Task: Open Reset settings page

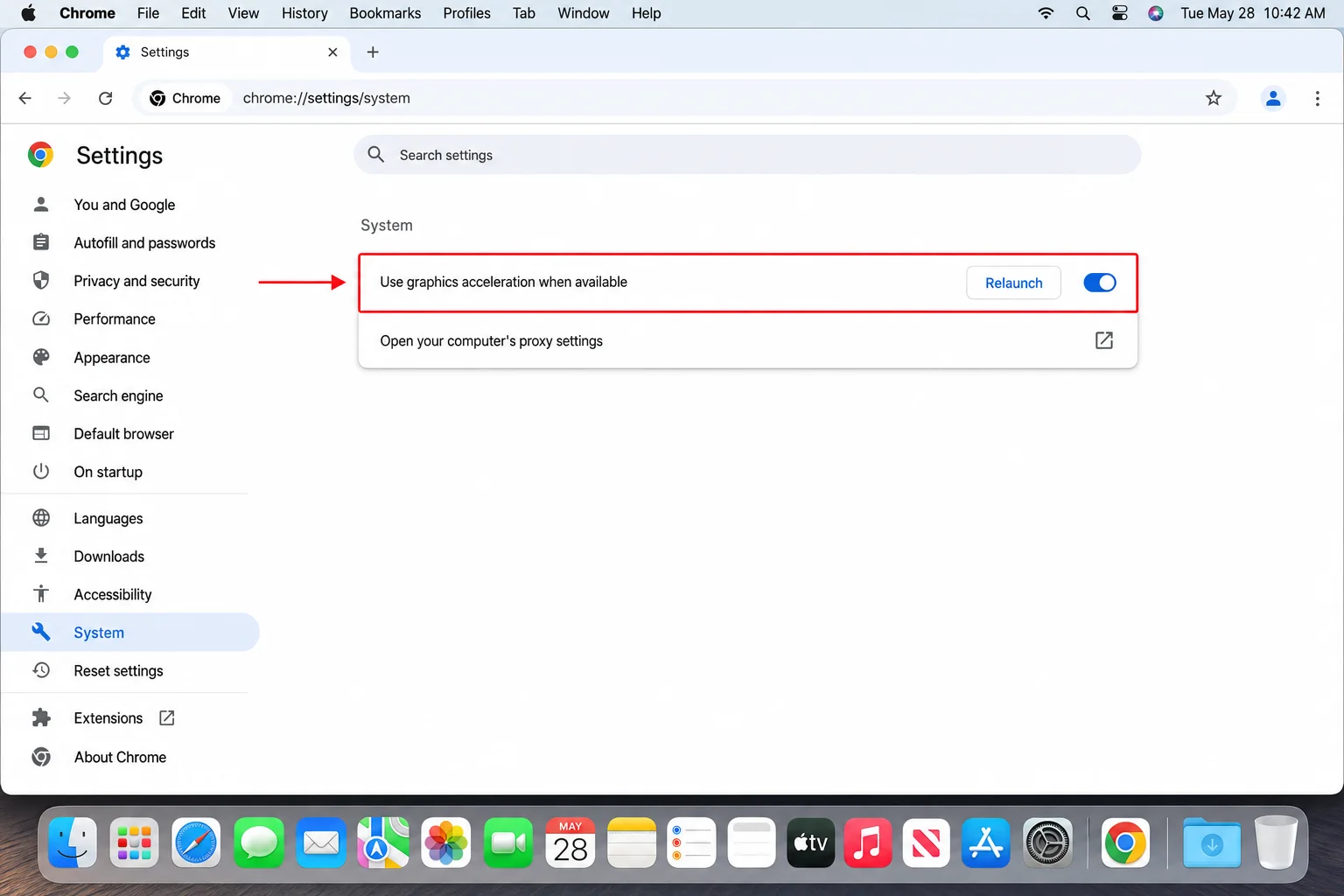Action: tap(118, 670)
